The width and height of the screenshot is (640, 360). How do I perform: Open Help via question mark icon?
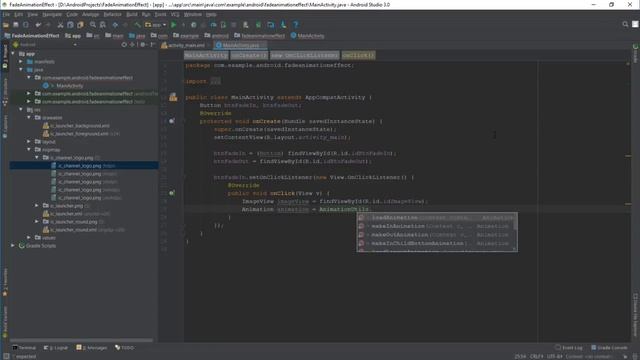(x=296, y=25)
